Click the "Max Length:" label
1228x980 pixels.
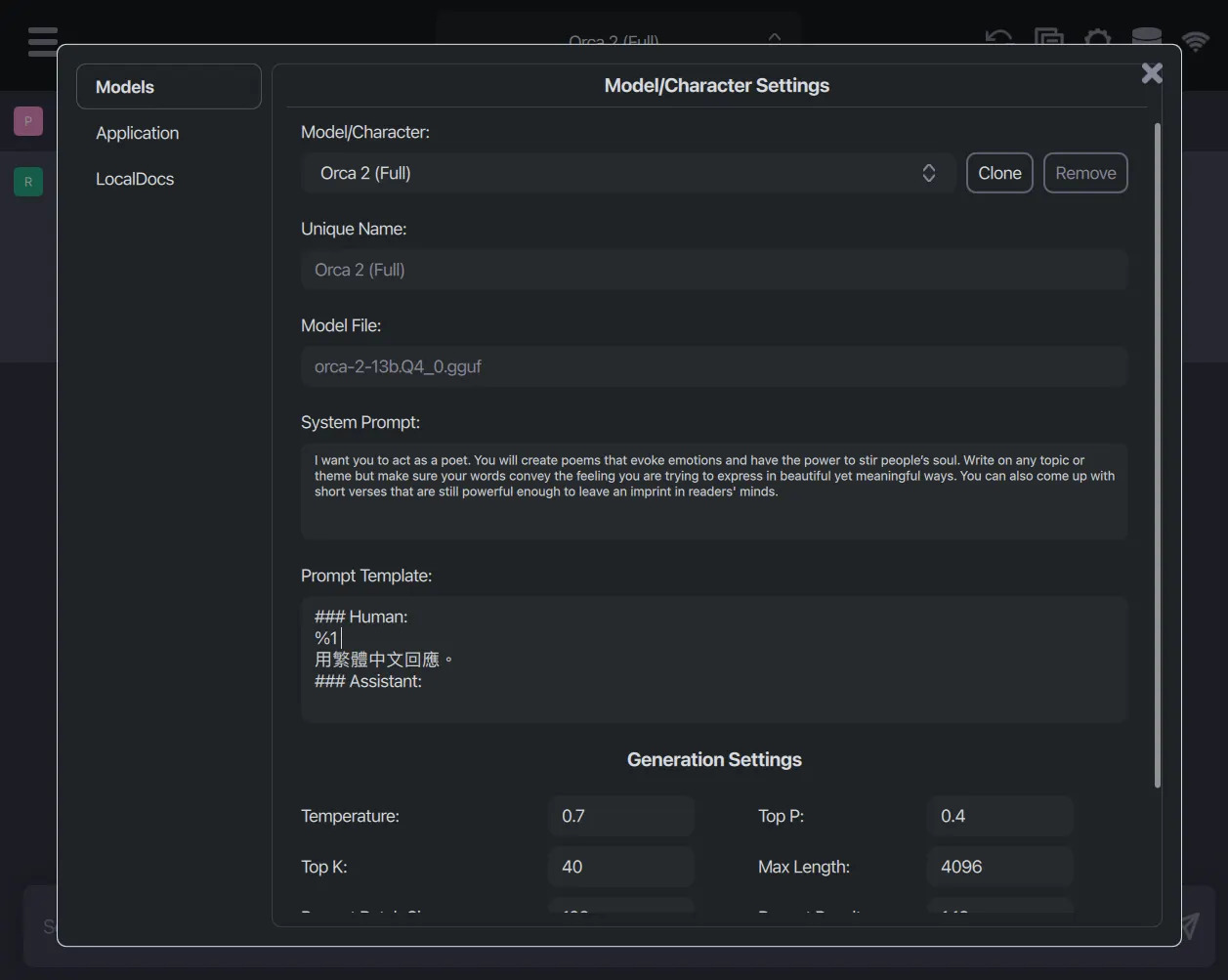804,867
